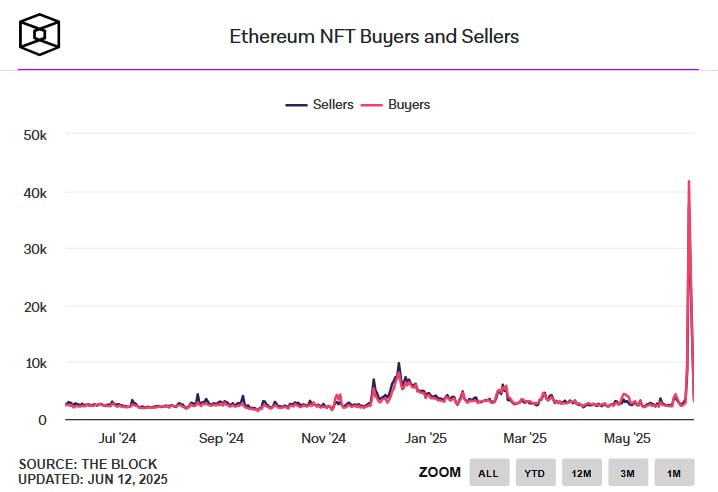Zoom chart to 1M

(x=674, y=472)
